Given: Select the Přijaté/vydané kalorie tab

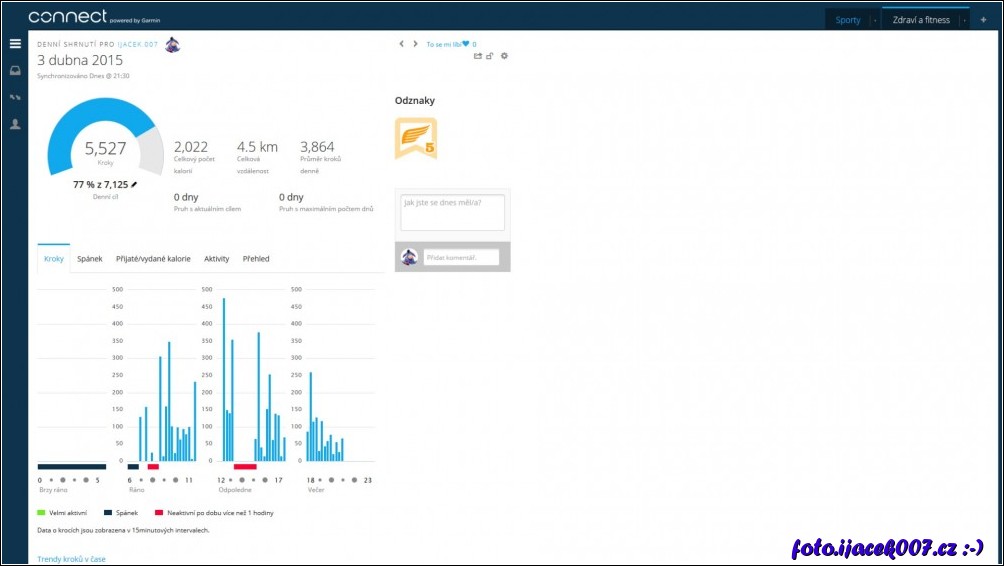Looking at the screenshot, I should [153, 259].
